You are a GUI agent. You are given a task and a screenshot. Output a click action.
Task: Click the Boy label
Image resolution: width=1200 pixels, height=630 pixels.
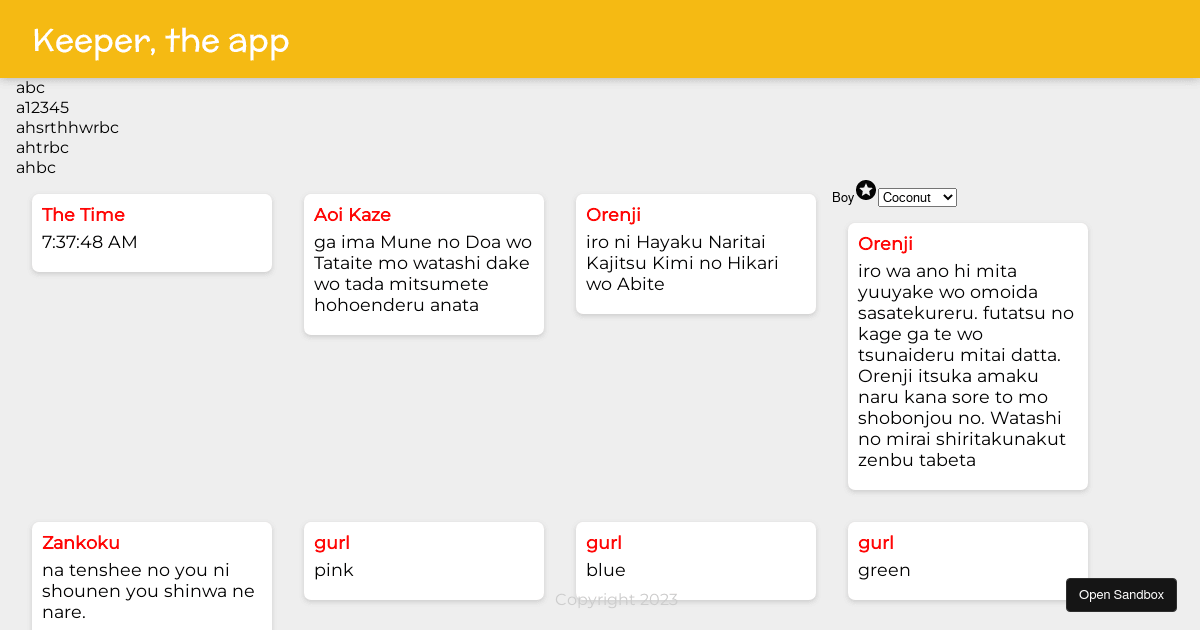(x=842, y=197)
